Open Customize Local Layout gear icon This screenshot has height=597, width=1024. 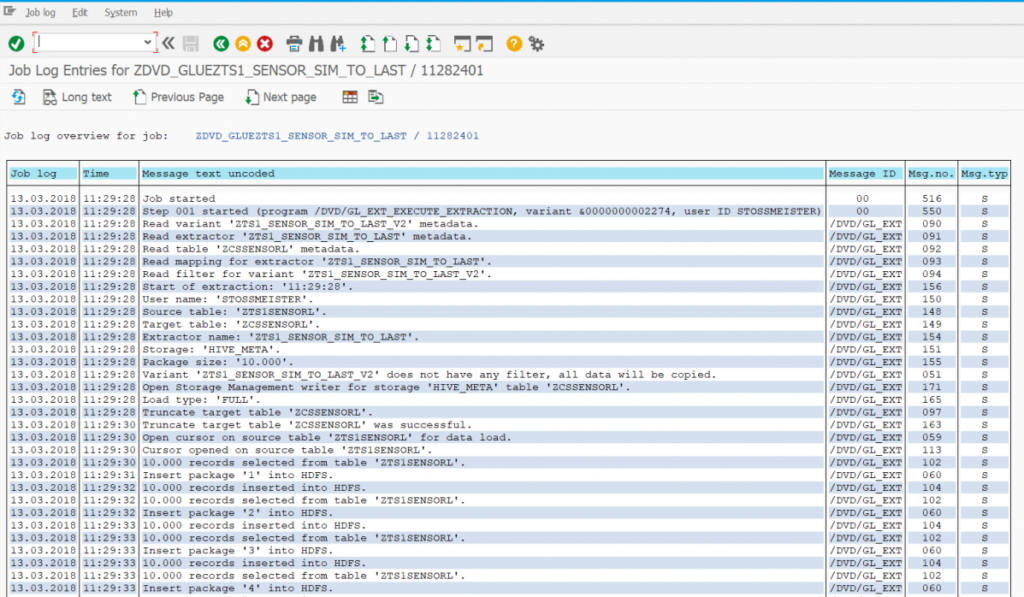(536, 44)
